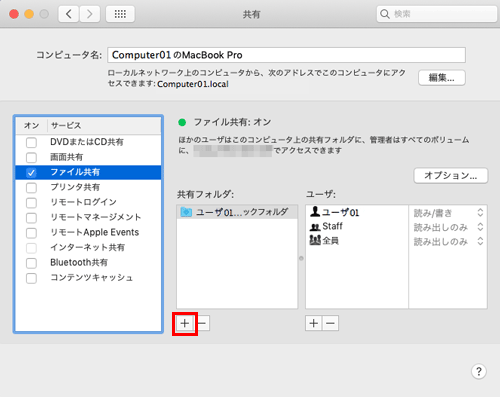
Task: Go forward with the right arrow
Action: pyautogui.click(x=90, y=14)
